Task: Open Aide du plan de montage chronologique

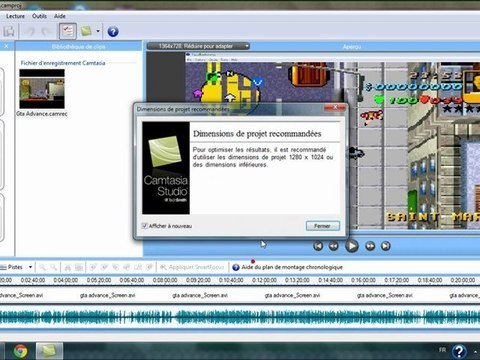Action: [x=288, y=267]
